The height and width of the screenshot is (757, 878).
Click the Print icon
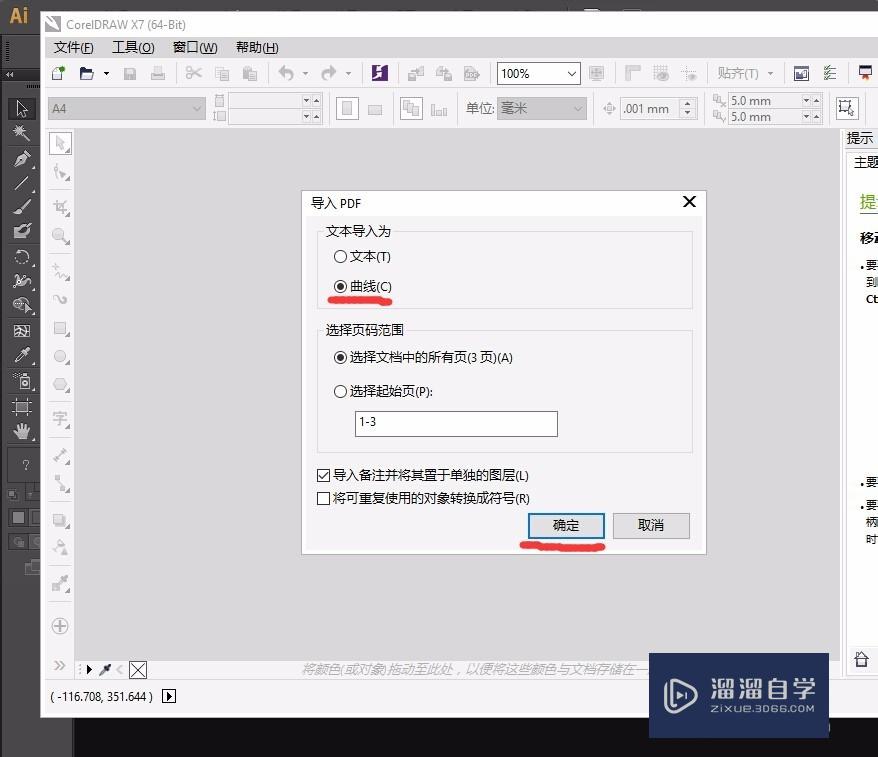coord(158,73)
